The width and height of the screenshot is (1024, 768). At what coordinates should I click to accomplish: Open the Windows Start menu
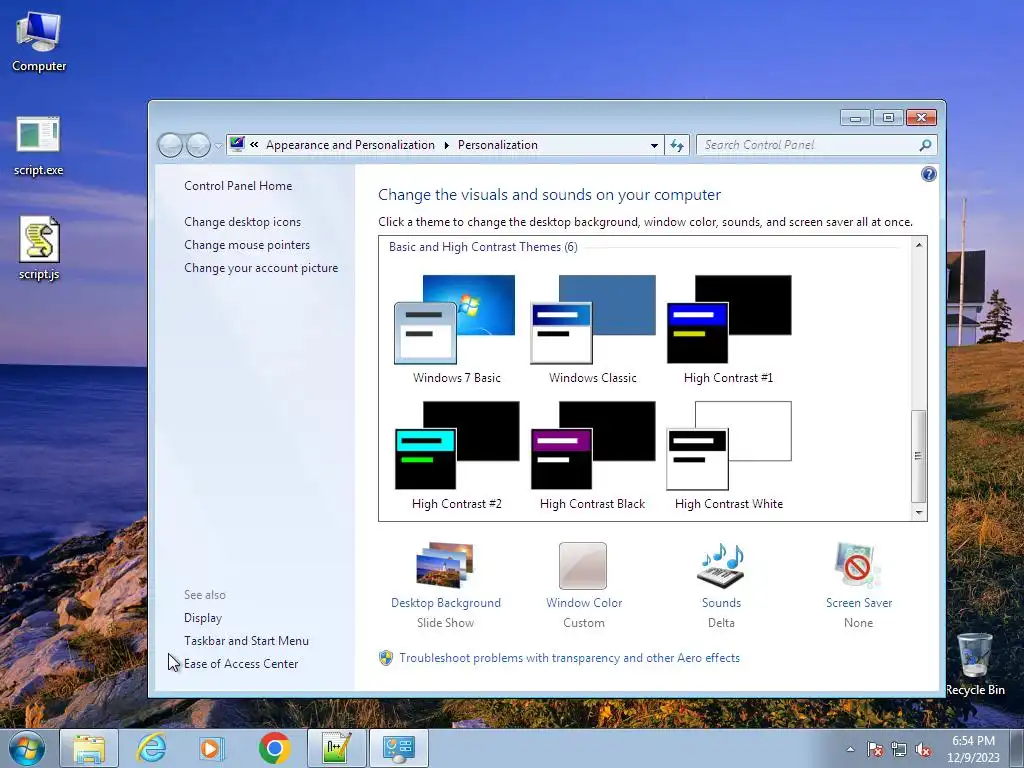[x=27, y=748]
